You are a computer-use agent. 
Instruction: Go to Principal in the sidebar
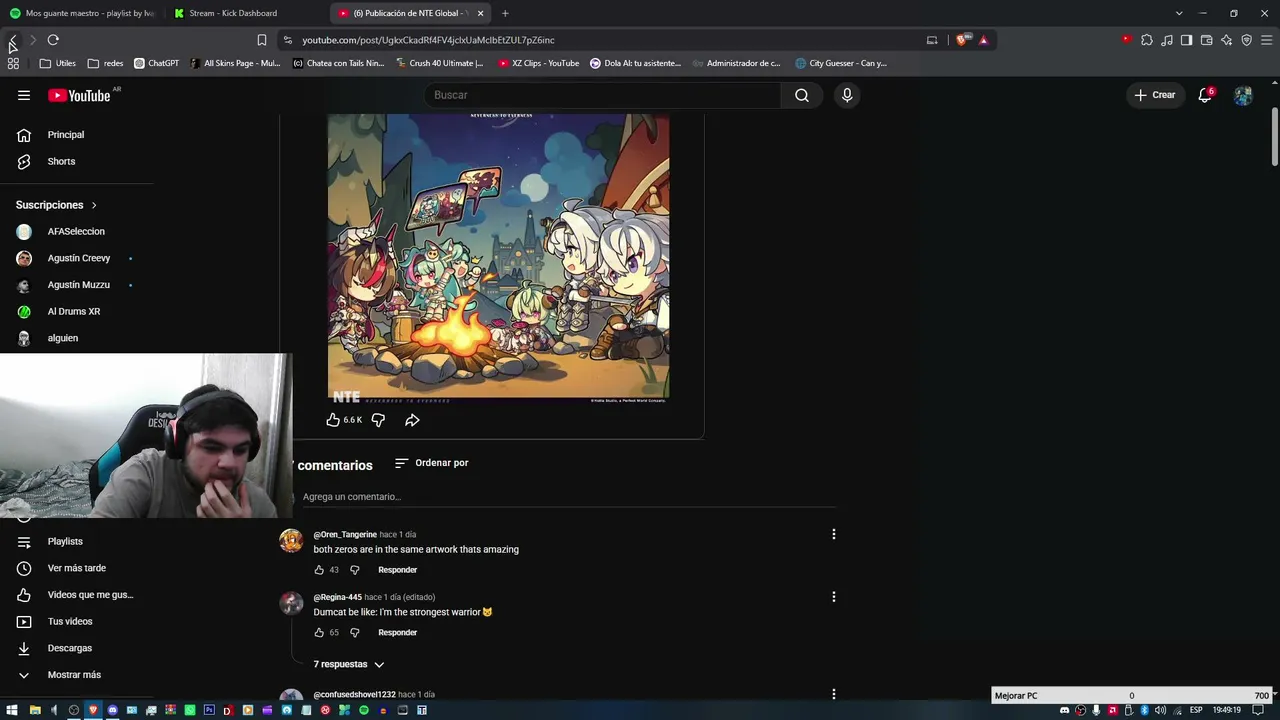pos(66,135)
